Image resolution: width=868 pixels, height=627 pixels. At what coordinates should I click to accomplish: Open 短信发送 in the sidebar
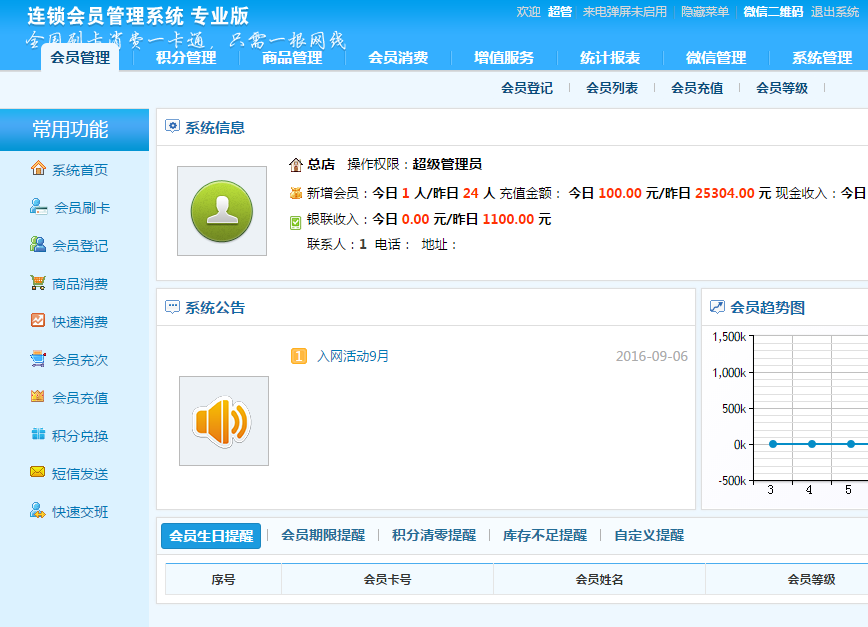coord(80,474)
